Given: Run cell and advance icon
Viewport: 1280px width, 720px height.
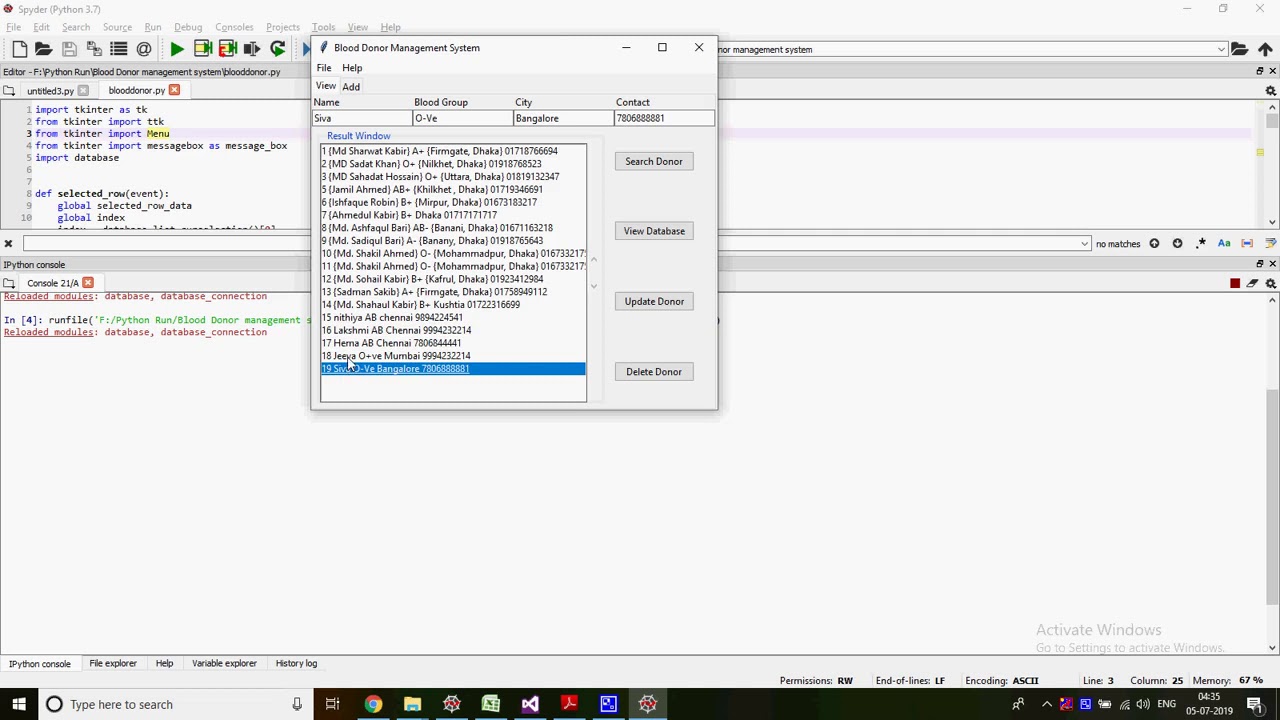Looking at the screenshot, I should 227,49.
